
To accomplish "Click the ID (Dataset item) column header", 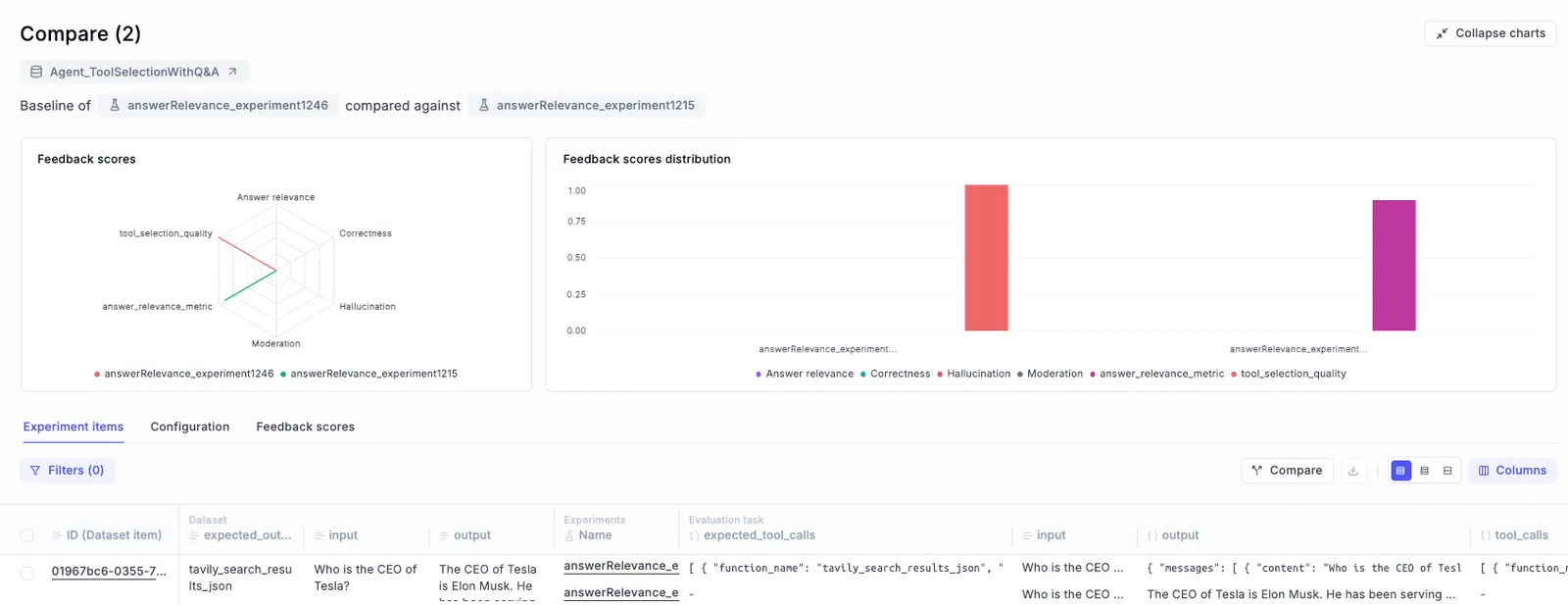I will click(114, 535).
